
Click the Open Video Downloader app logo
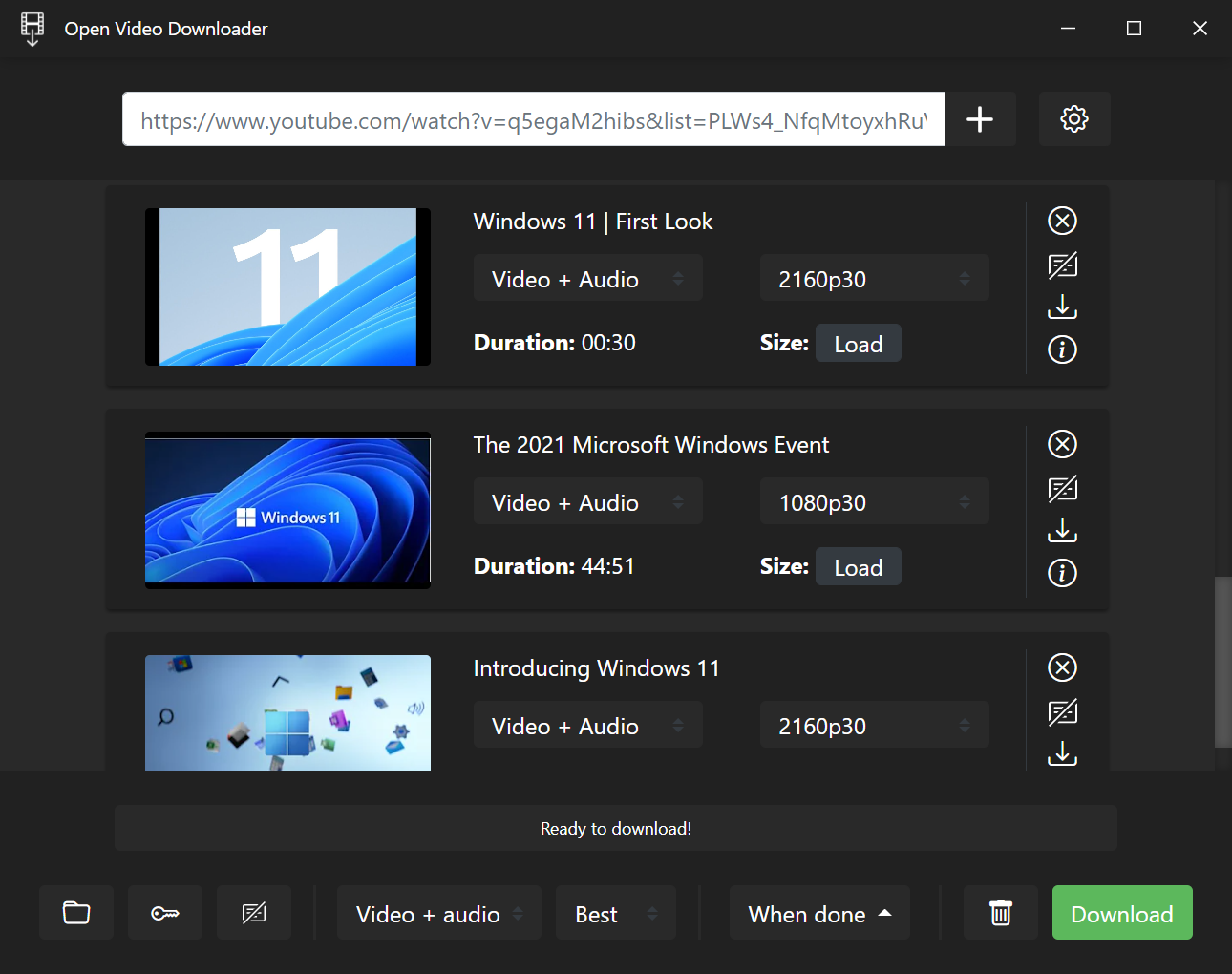(32, 29)
